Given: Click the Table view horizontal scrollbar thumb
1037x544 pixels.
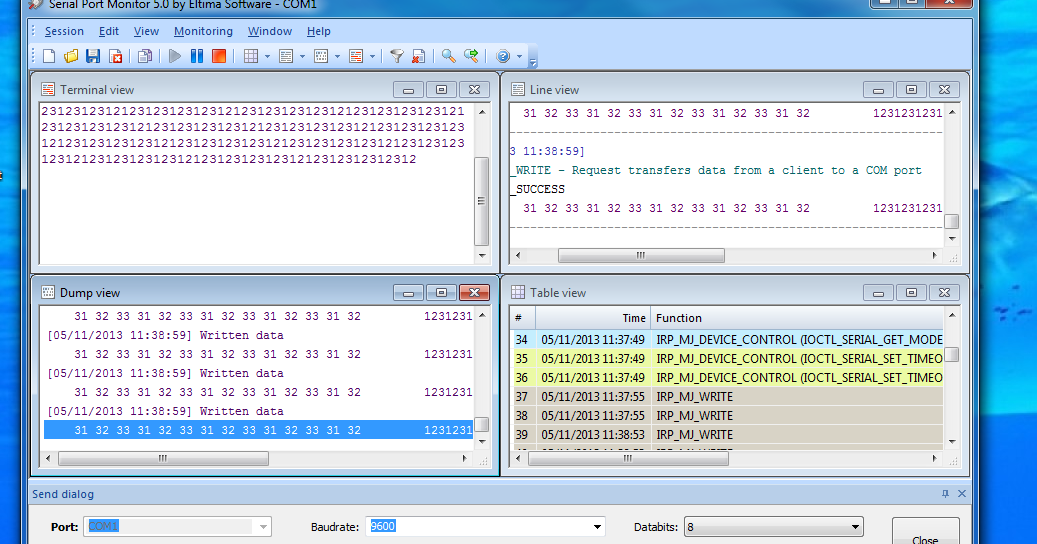Looking at the screenshot, I should click(x=628, y=458).
